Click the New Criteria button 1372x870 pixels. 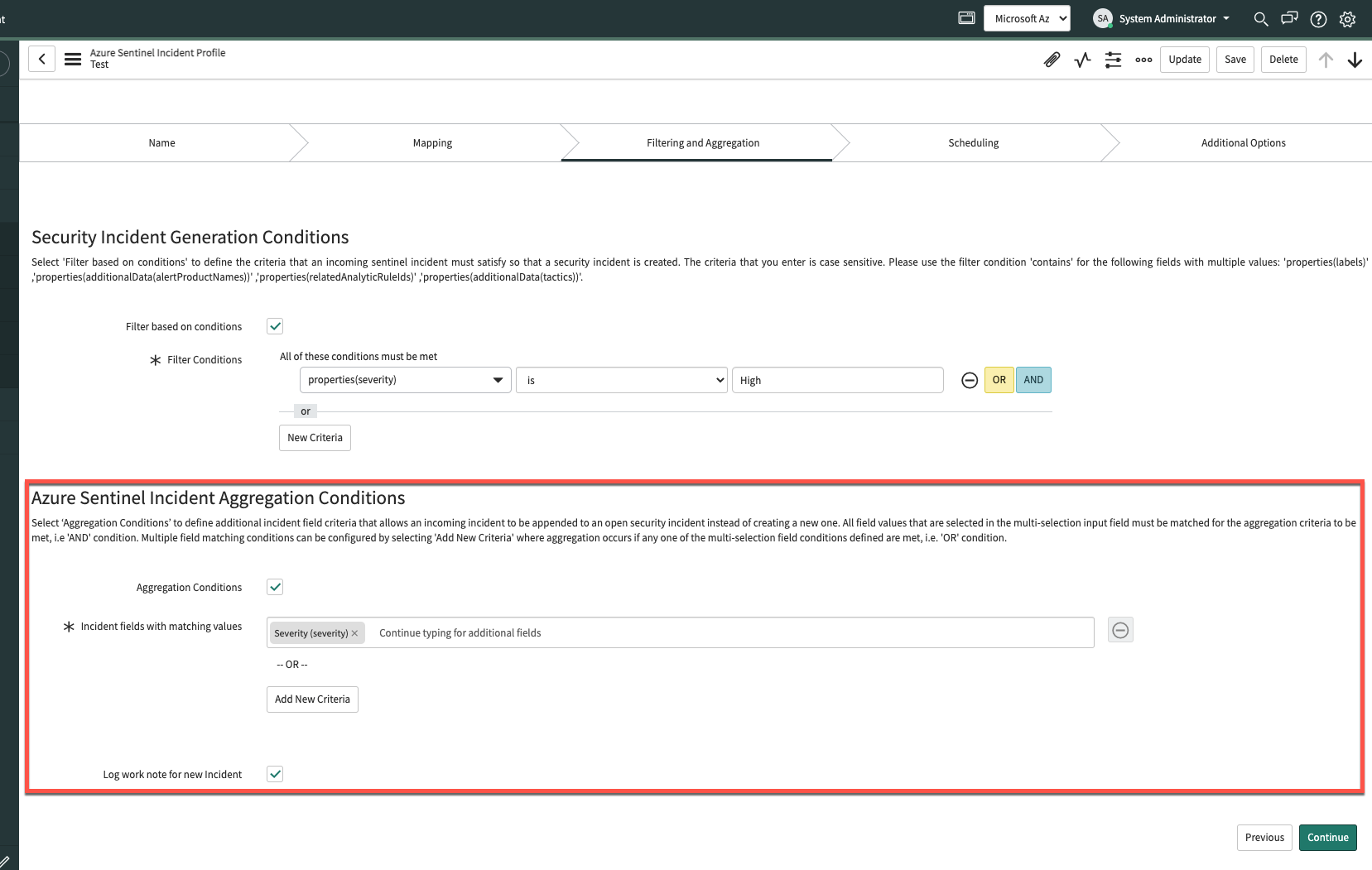[x=315, y=438]
